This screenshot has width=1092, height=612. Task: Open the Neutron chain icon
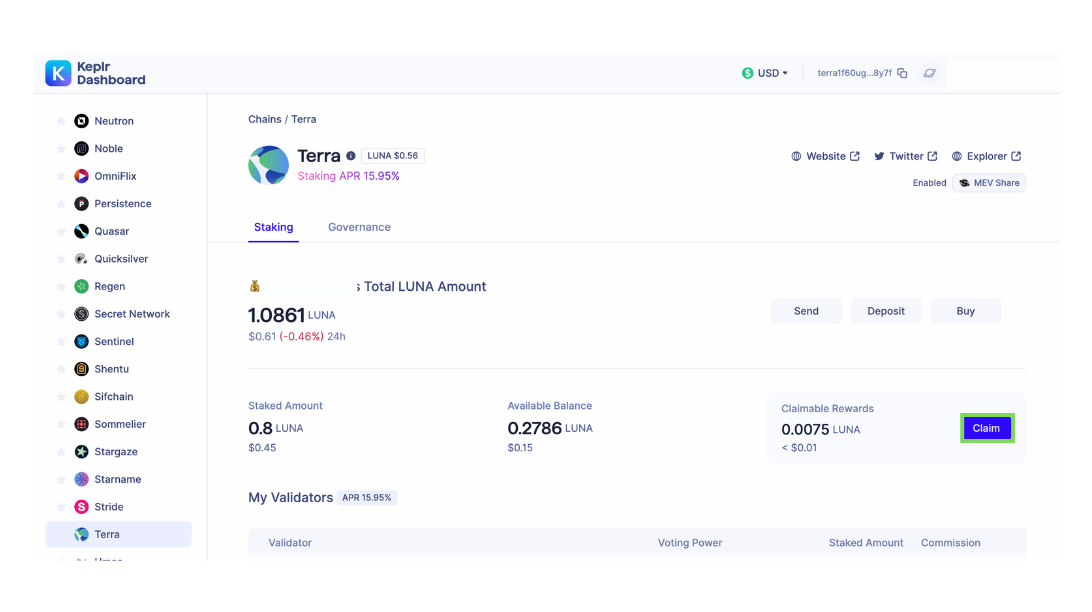pos(81,121)
